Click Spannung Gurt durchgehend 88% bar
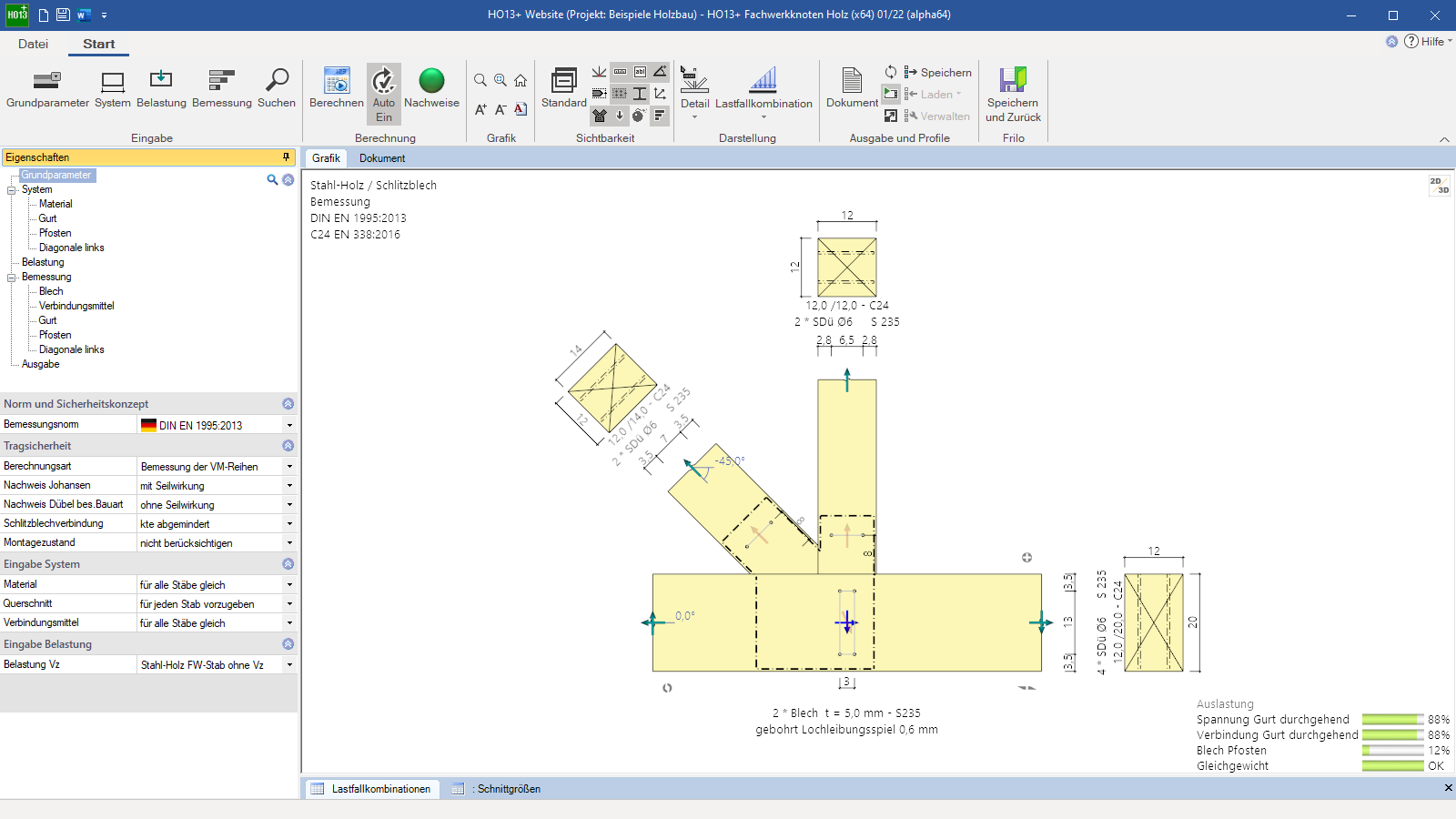Image resolution: width=1456 pixels, height=819 pixels. [1392, 719]
